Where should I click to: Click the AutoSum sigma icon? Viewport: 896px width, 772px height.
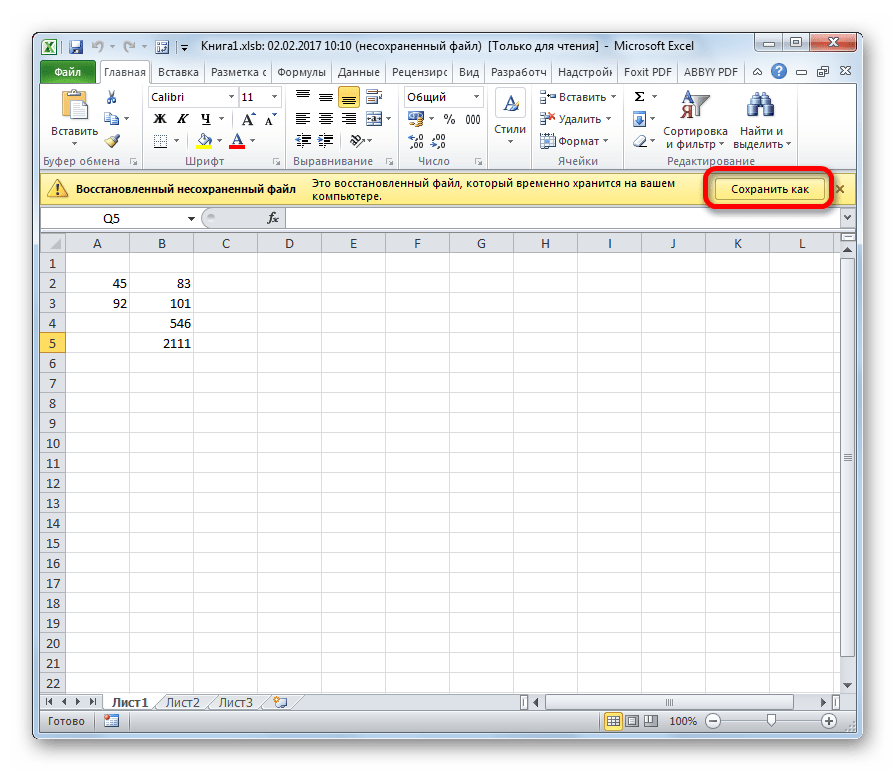click(x=639, y=97)
